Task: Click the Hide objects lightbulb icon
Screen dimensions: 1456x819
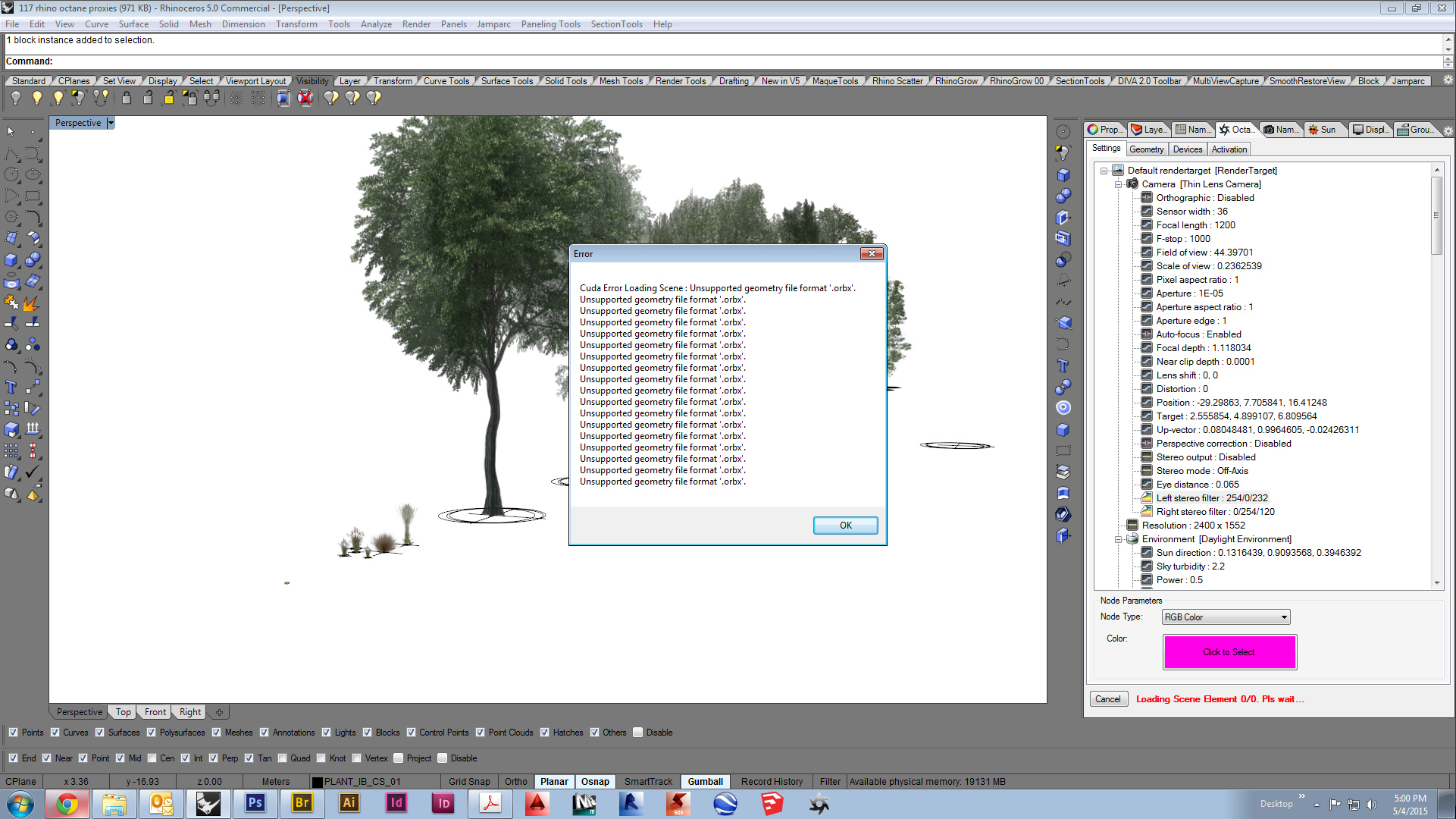Action: [16, 98]
